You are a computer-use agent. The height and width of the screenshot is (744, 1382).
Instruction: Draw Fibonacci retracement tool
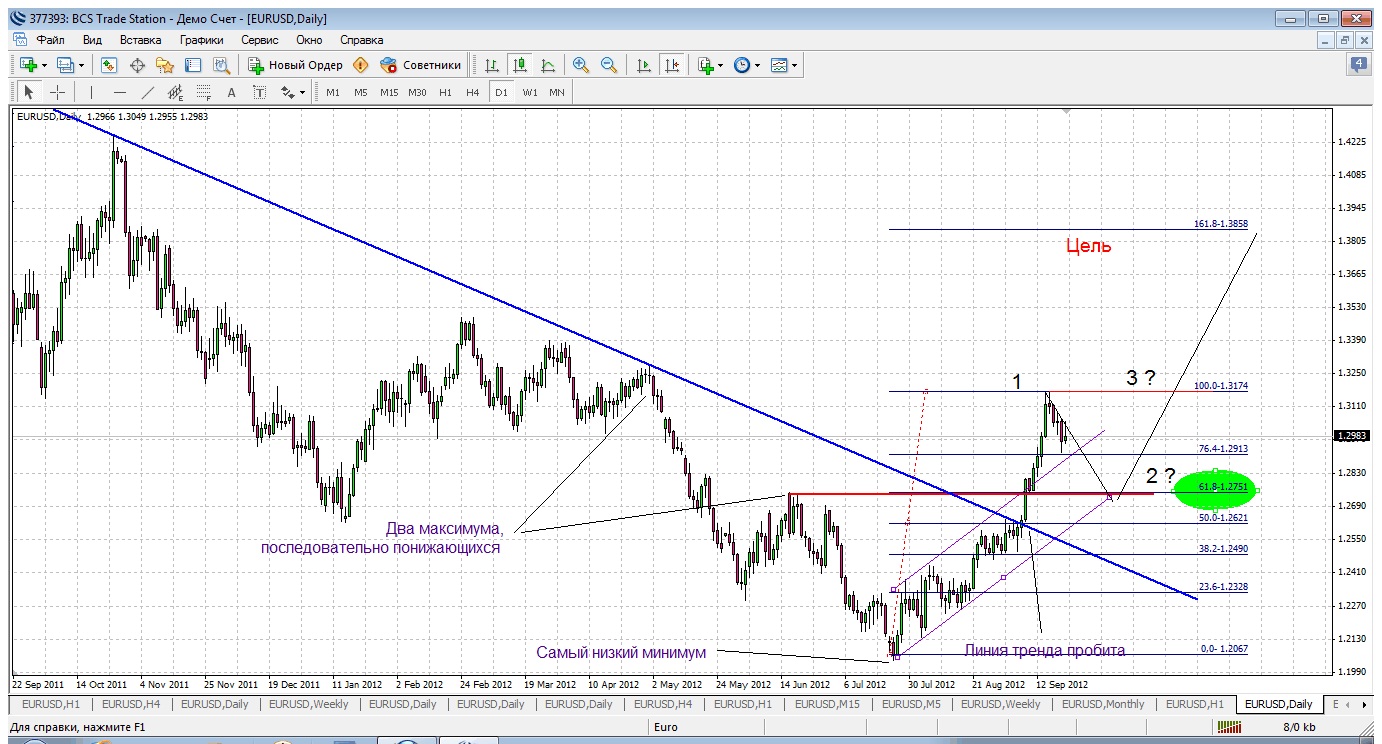(x=203, y=92)
